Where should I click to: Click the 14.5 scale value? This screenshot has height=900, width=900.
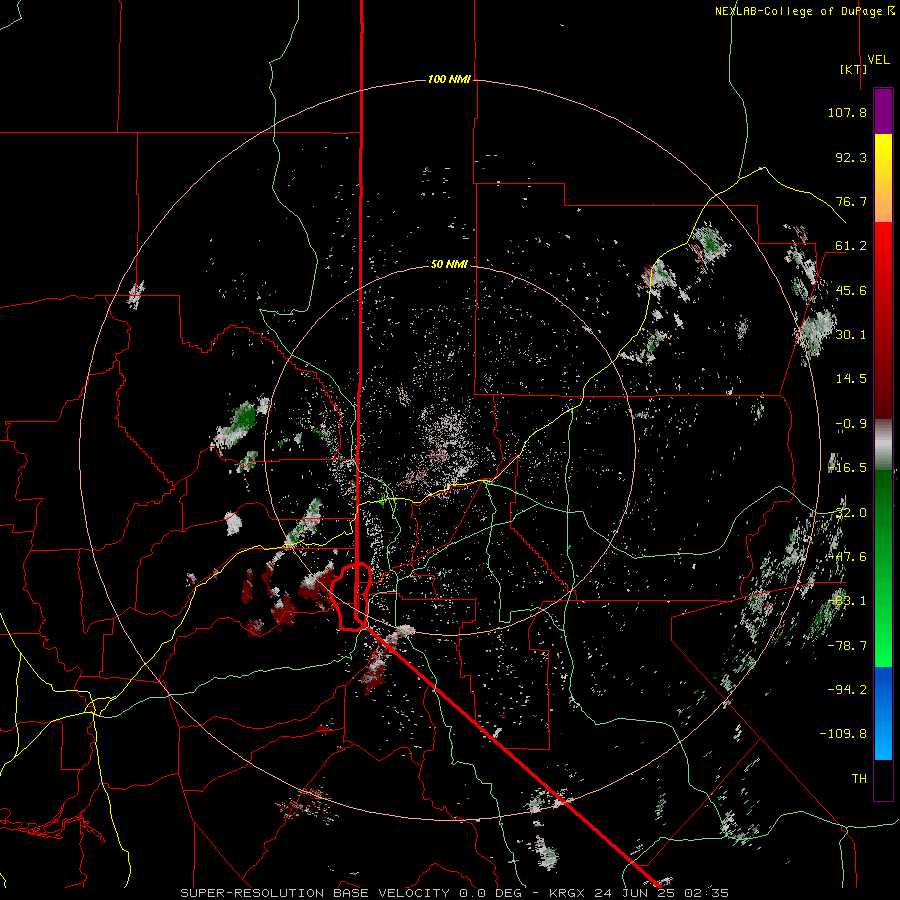click(x=851, y=378)
